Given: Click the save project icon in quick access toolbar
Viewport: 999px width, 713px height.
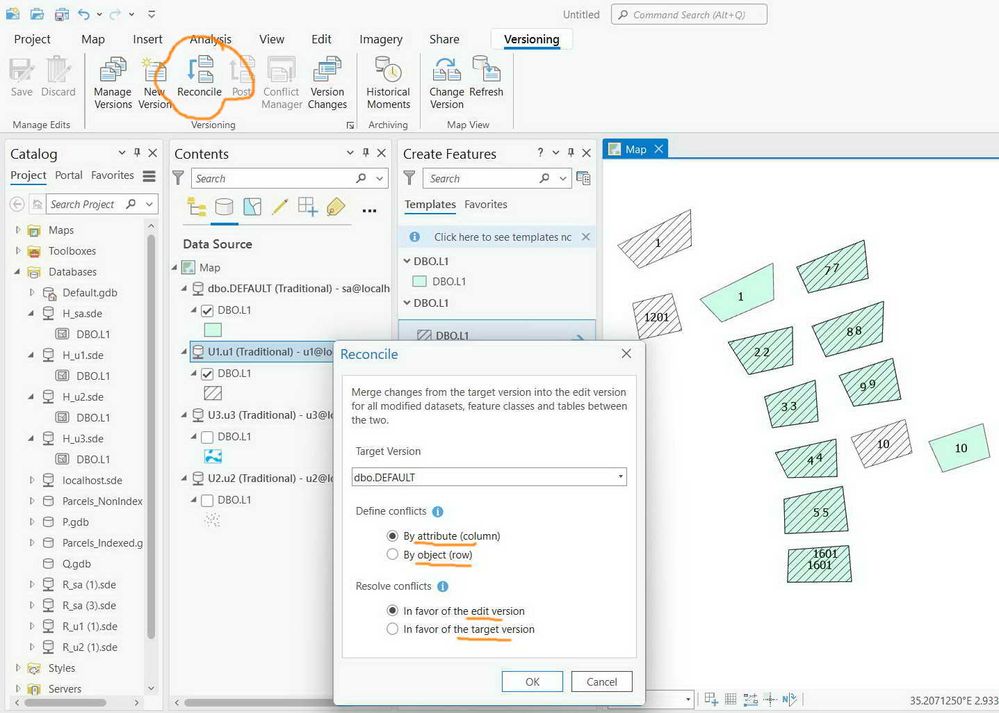Looking at the screenshot, I should click(x=61, y=13).
